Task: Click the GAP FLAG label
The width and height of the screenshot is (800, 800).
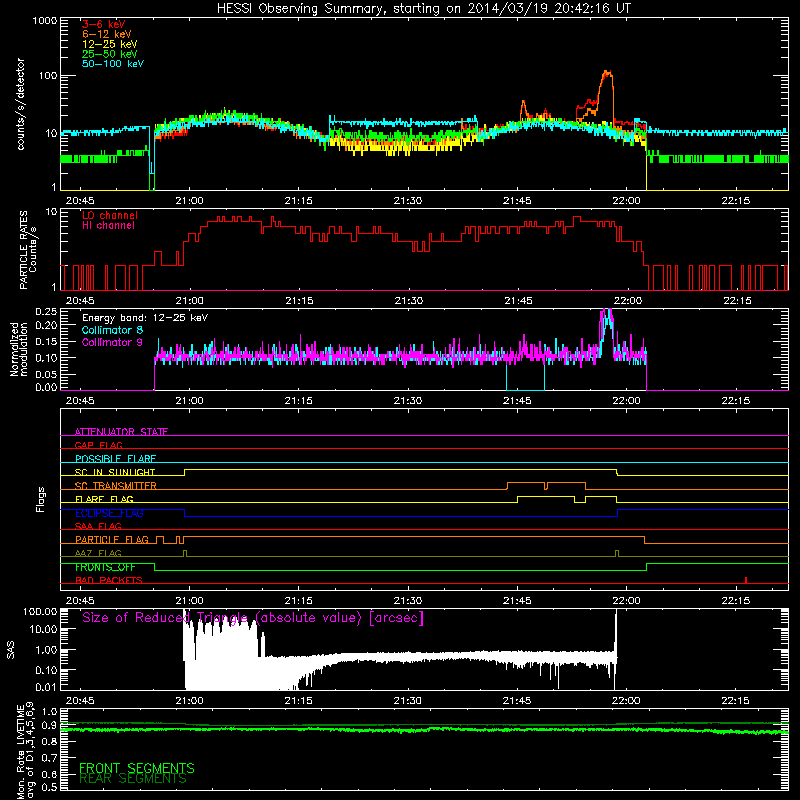Action: [98, 445]
